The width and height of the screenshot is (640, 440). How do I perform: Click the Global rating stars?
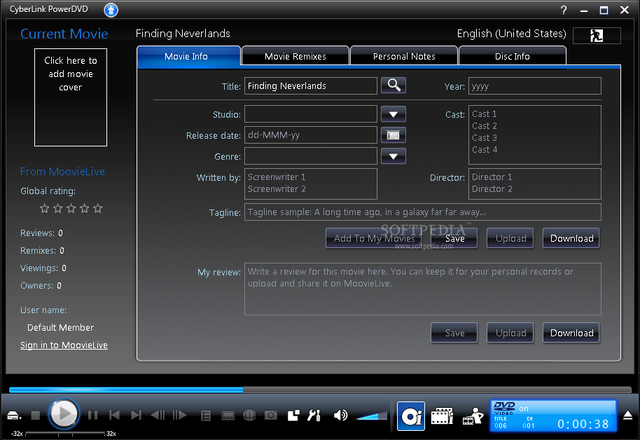[x=71, y=209]
